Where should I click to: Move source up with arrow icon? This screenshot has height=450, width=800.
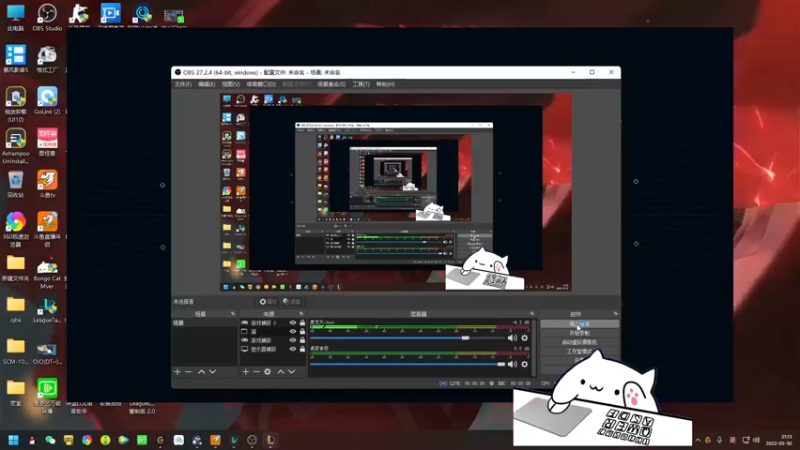pyautogui.click(x=281, y=371)
